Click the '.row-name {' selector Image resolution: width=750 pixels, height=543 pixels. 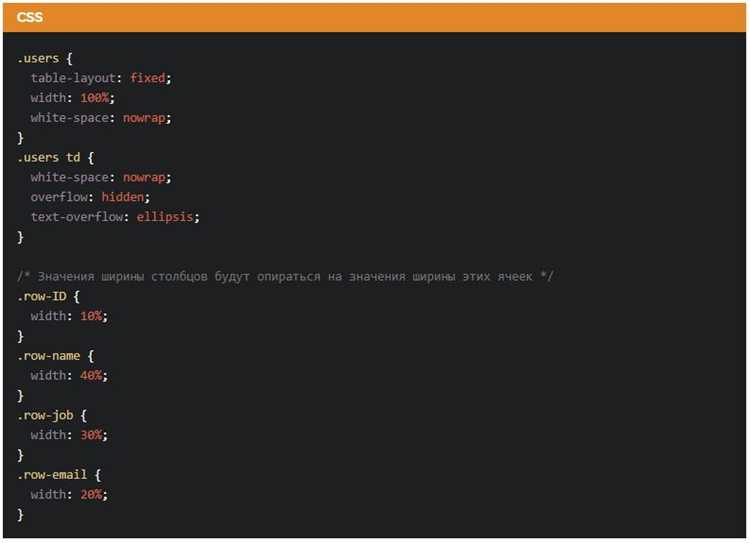click(55, 356)
